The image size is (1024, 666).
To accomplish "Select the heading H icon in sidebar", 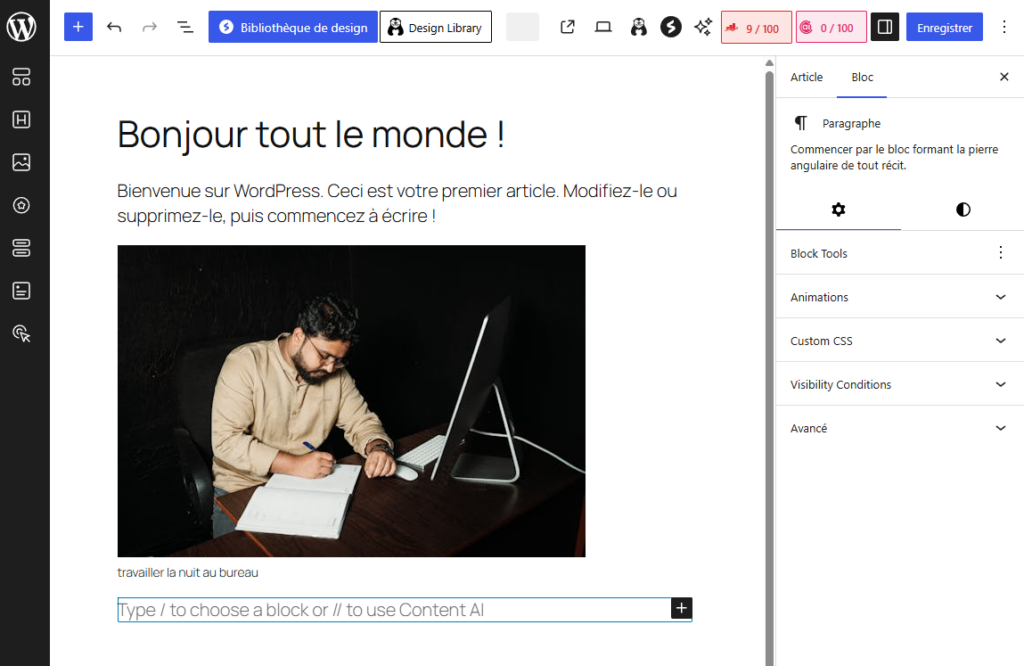I will point(22,119).
